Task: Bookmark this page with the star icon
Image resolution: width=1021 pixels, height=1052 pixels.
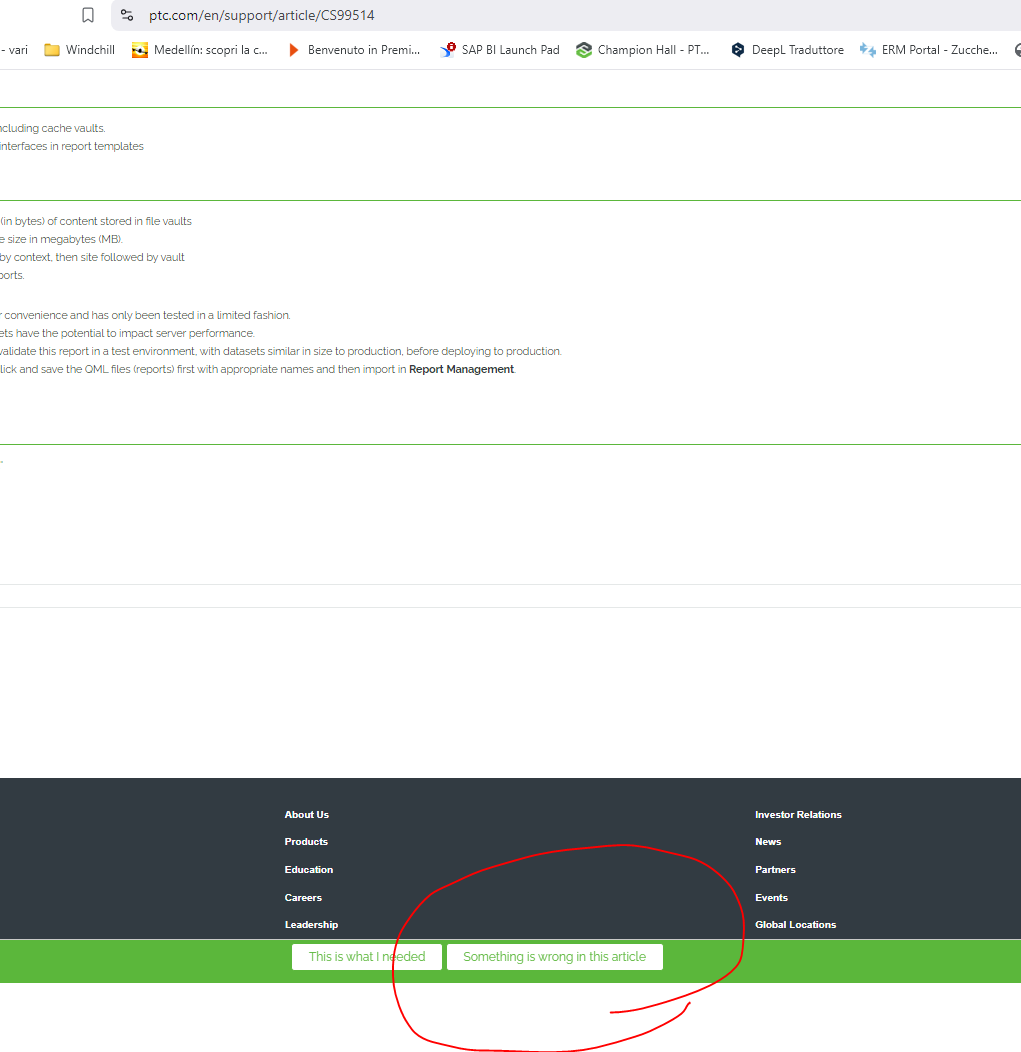Action: coord(87,15)
